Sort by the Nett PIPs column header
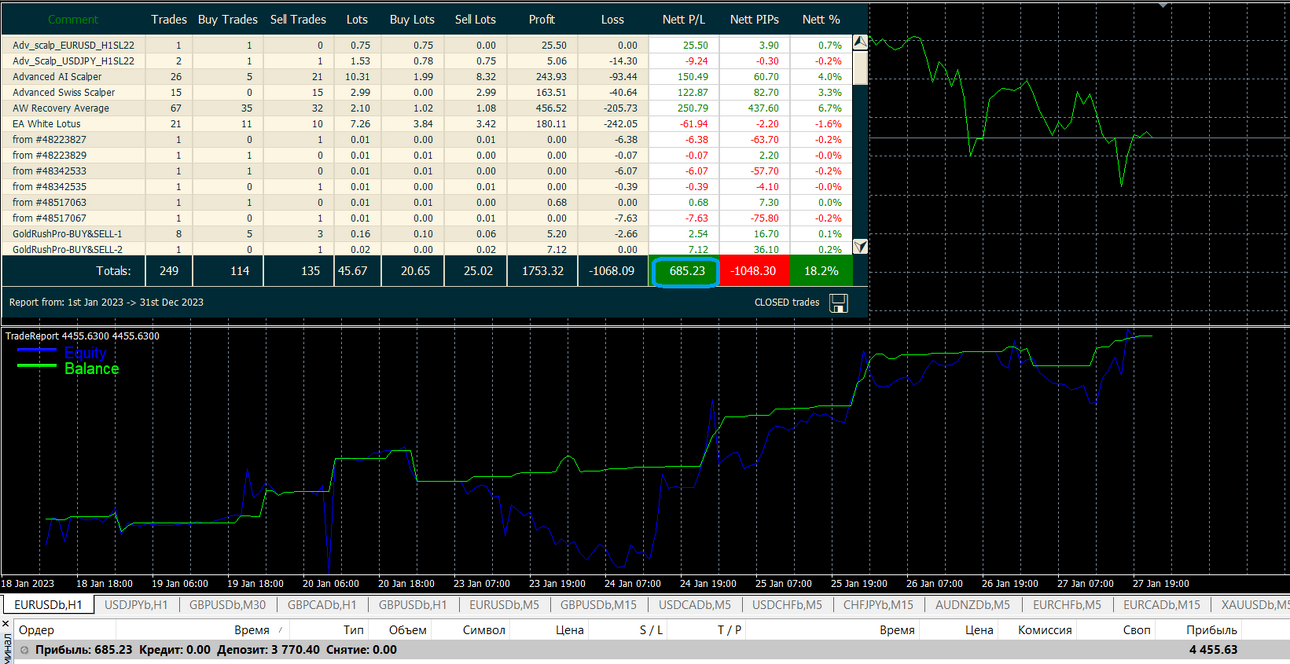Image resolution: width=1290 pixels, height=664 pixels. pos(754,19)
